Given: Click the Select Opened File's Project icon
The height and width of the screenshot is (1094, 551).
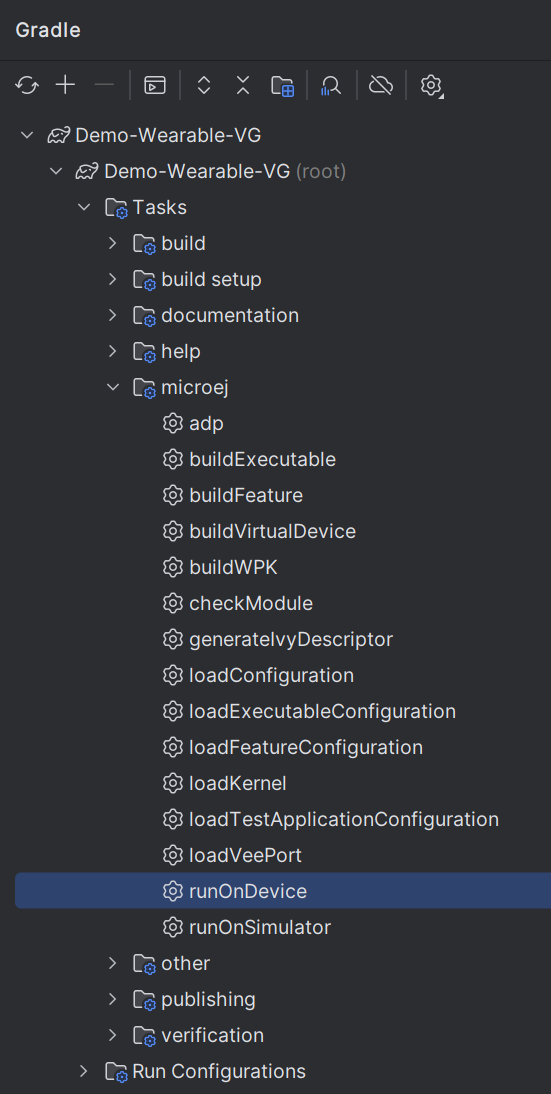Looking at the screenshot, I should coord(282,86).
